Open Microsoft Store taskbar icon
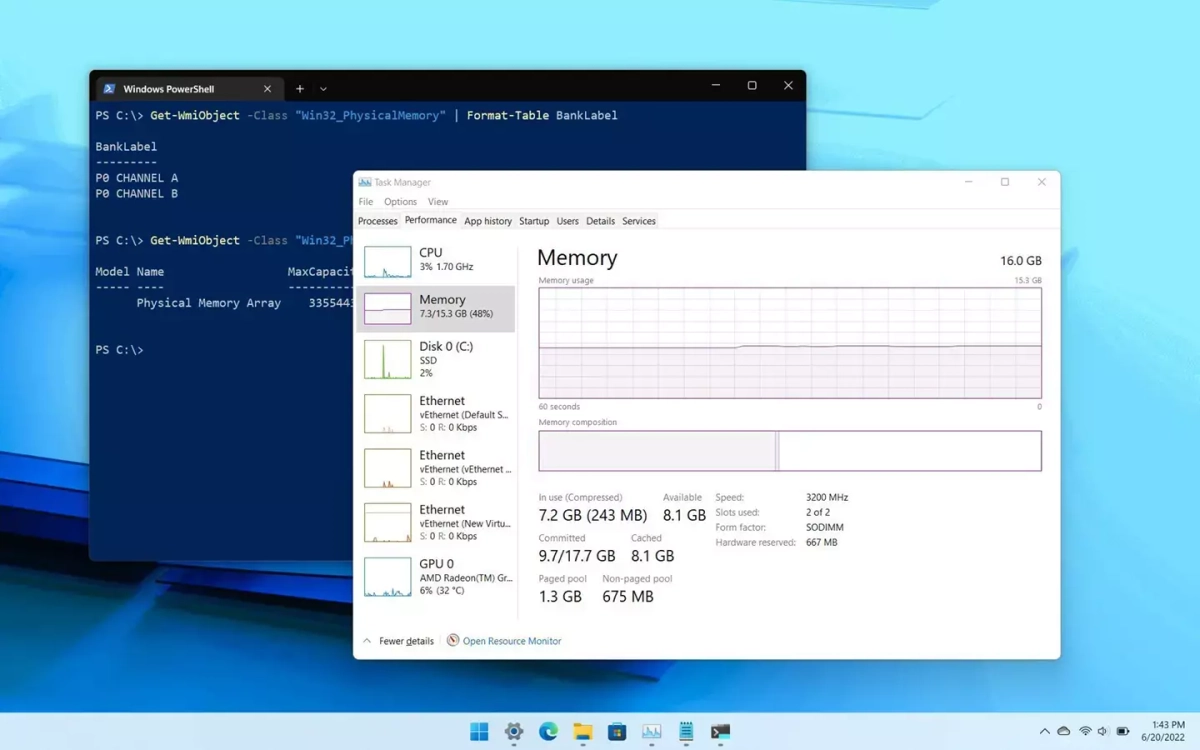Image resolution: width=1200 pixels, height=750 pixels. click(617, 731)
